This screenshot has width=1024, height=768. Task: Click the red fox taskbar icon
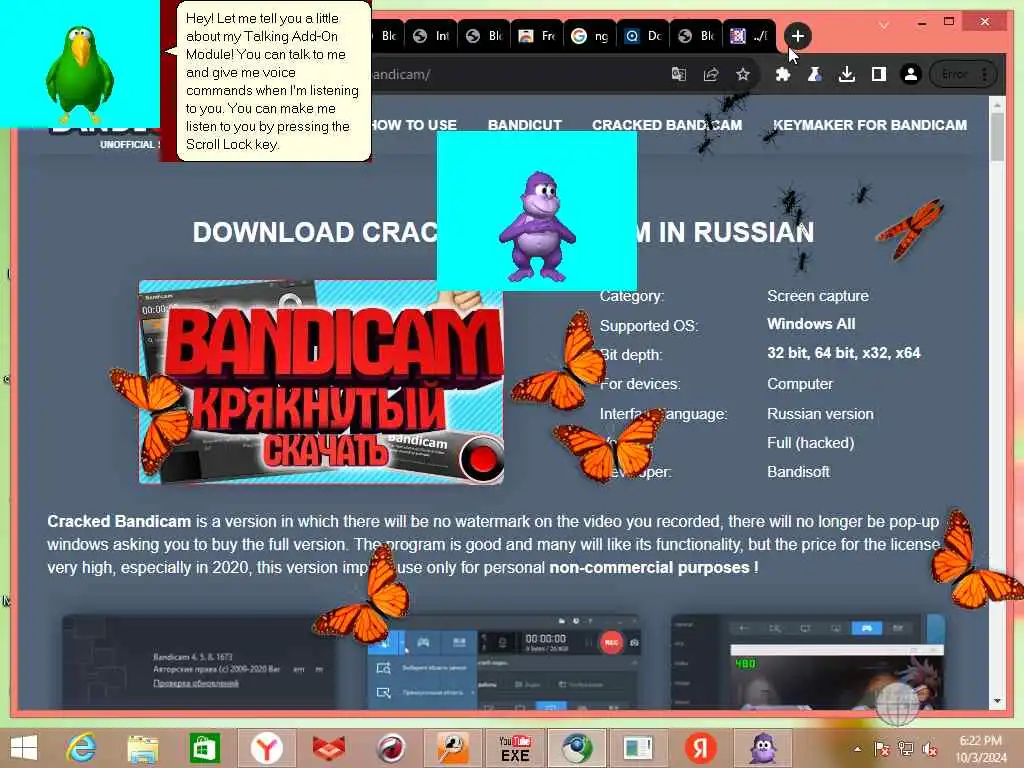(x=329, y=748)
